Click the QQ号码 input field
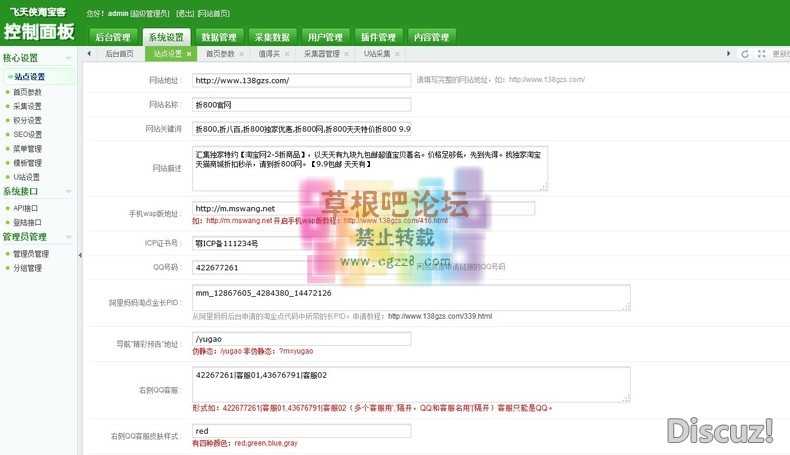 tap(301, 268)
